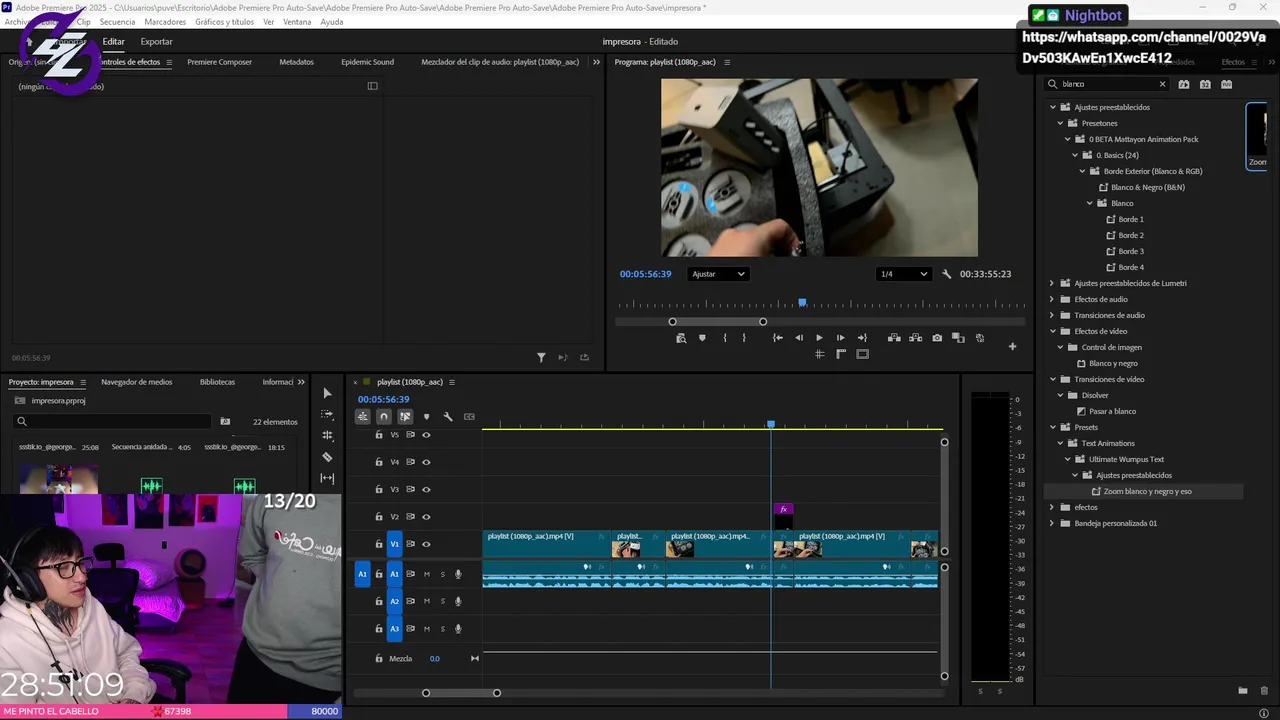Toggle V1 track output eye

426,544
